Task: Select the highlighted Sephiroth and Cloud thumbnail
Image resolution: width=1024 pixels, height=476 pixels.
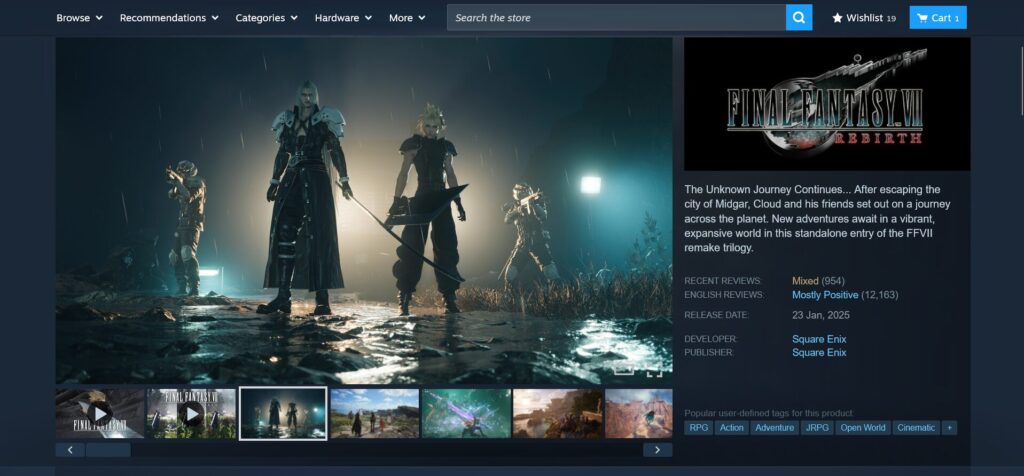Action: tap(283, 413)
